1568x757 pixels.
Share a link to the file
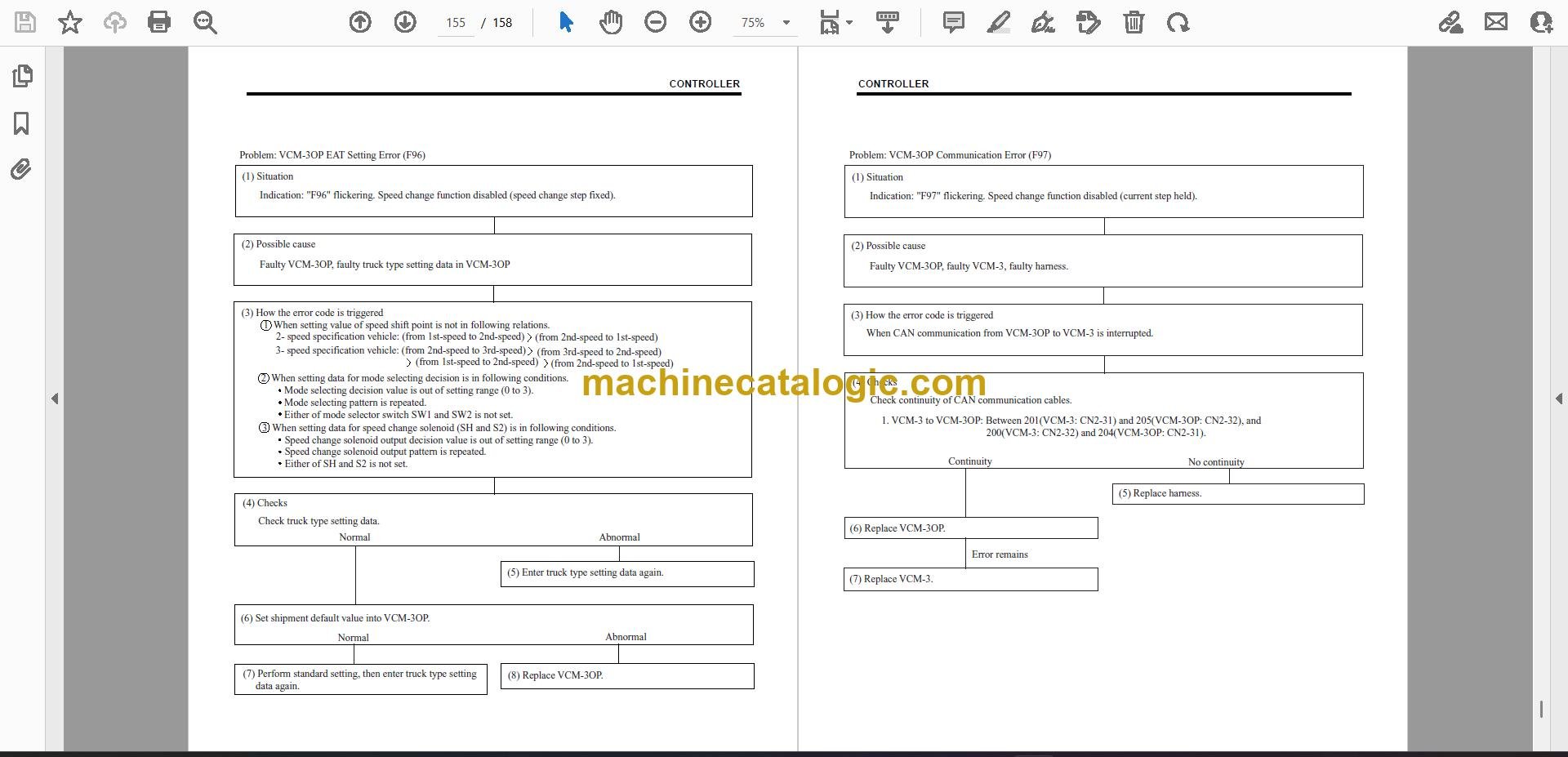tap(1450, 22)
